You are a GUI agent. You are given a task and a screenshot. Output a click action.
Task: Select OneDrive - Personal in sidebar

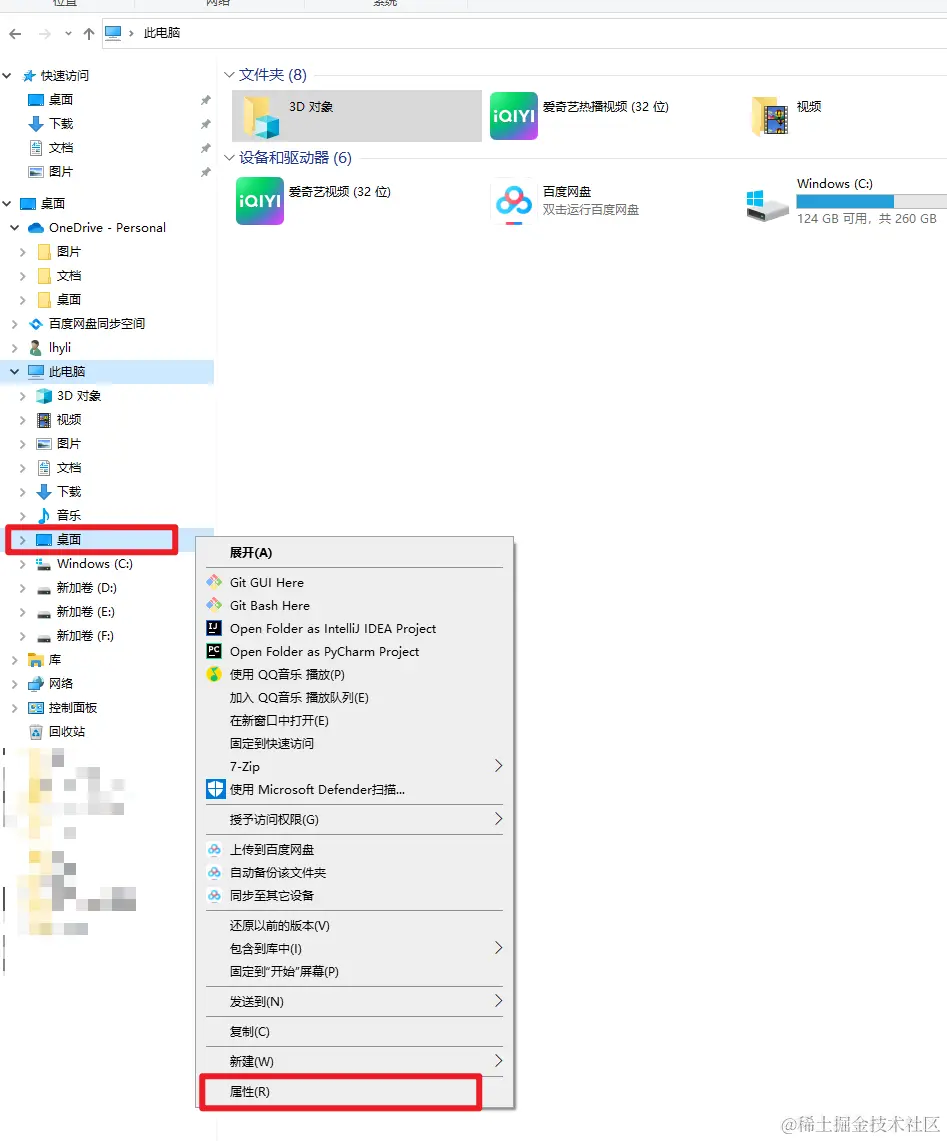(107, 228)
